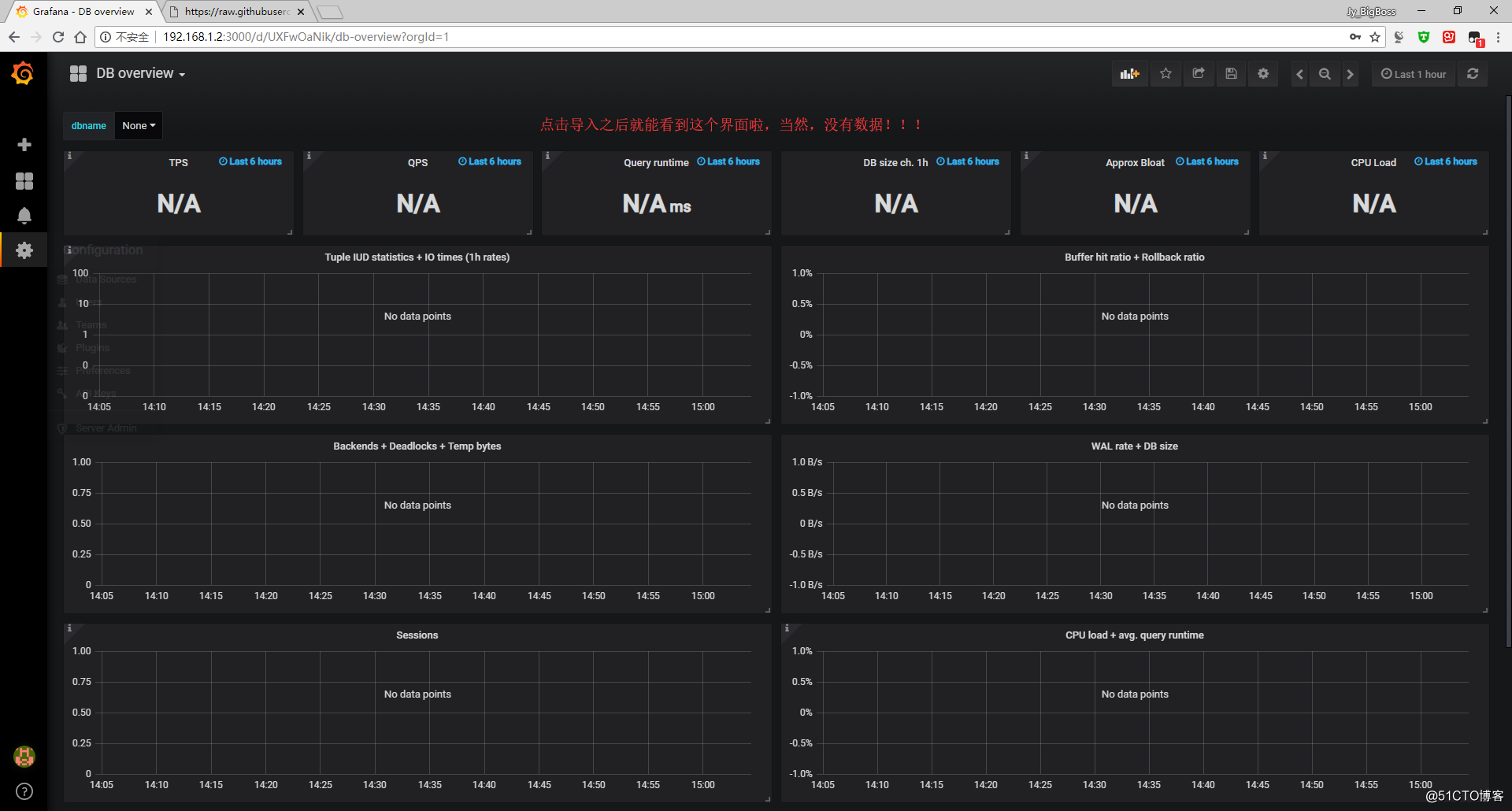Refresh the dashboard

click(1473, 74)
